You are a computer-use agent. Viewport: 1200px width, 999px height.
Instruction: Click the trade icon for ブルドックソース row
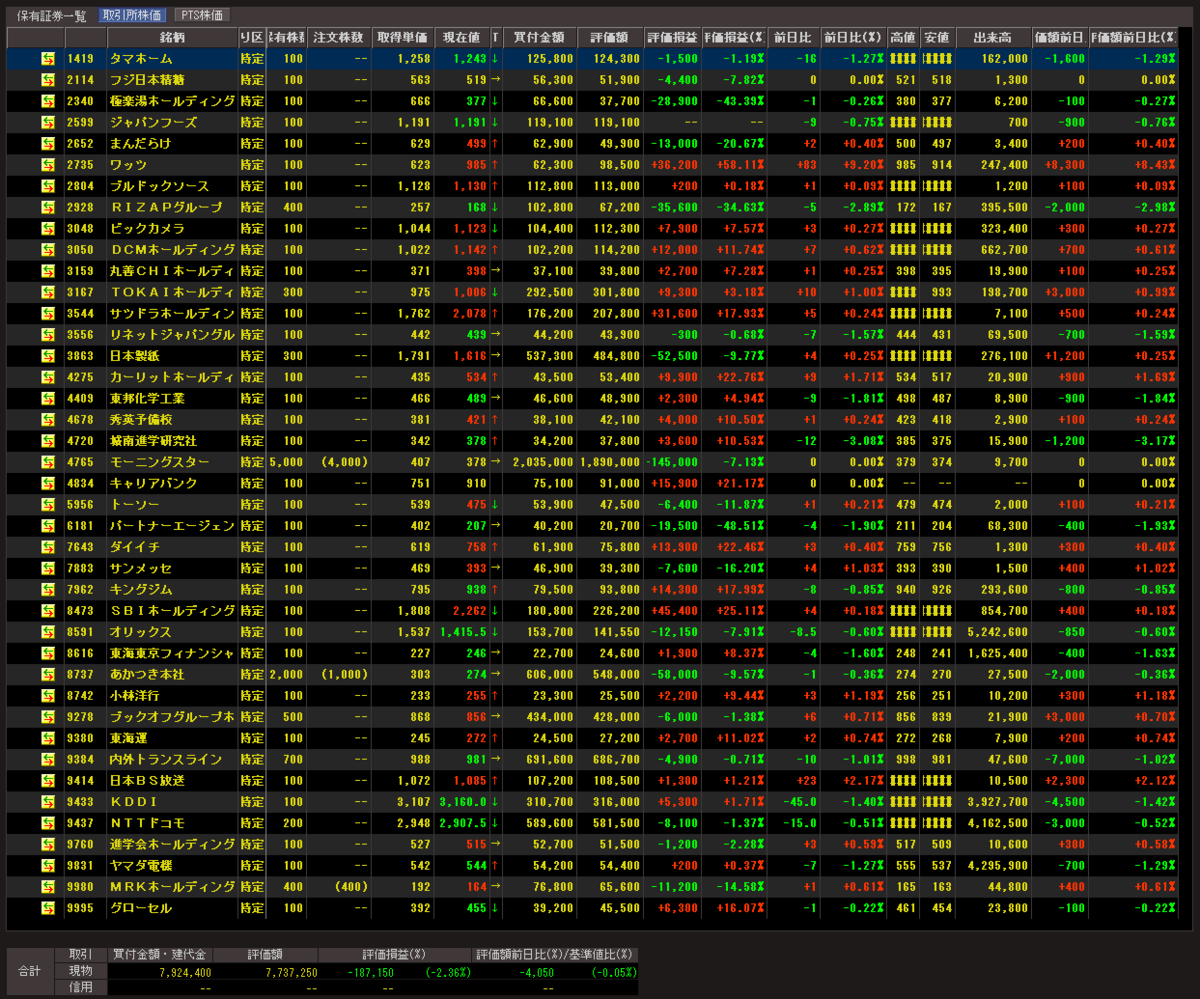[x=48, y=186]
